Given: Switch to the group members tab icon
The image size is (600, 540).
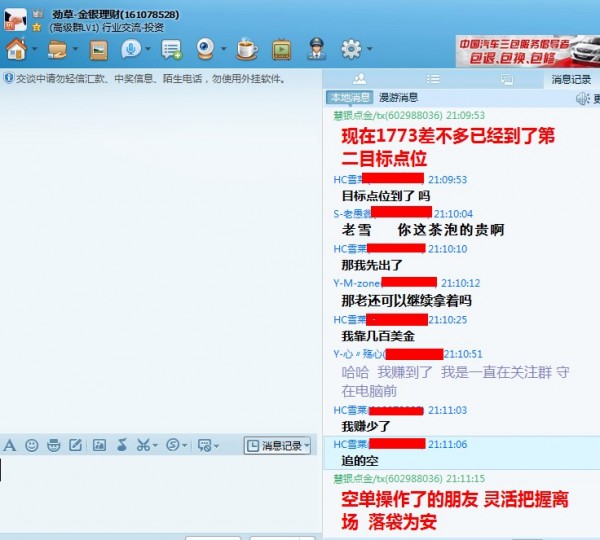Looking at the screenshot, I should click(x=360, y=79).
